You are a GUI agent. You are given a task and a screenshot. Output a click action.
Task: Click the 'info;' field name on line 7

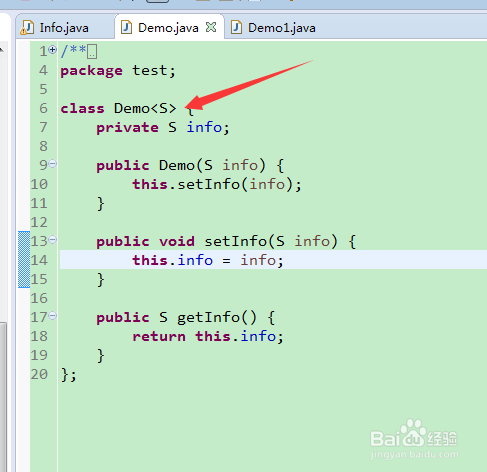pyautogui.click(x=208, y=127)
